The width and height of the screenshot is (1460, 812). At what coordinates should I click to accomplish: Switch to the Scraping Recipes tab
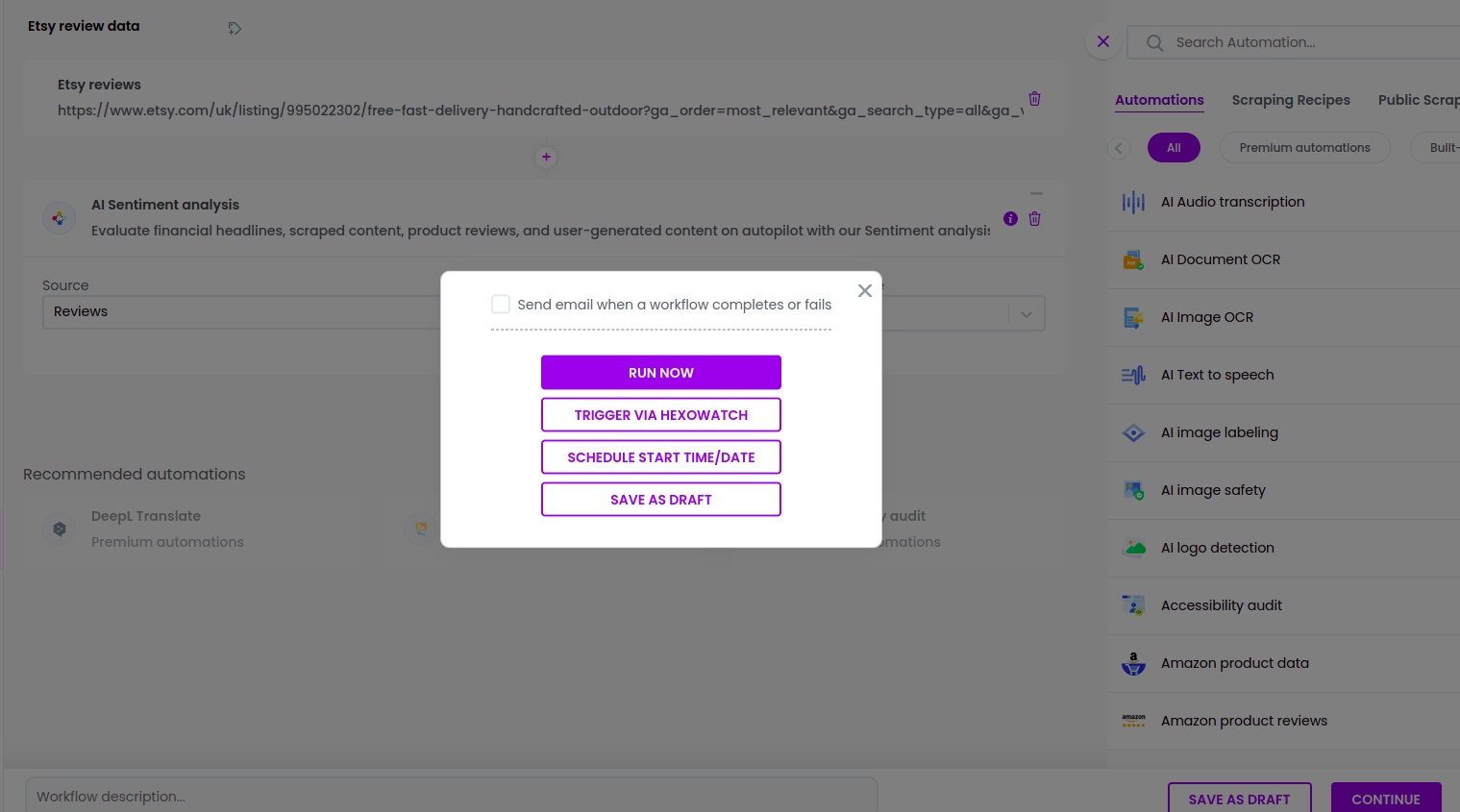coord(1291,100)
